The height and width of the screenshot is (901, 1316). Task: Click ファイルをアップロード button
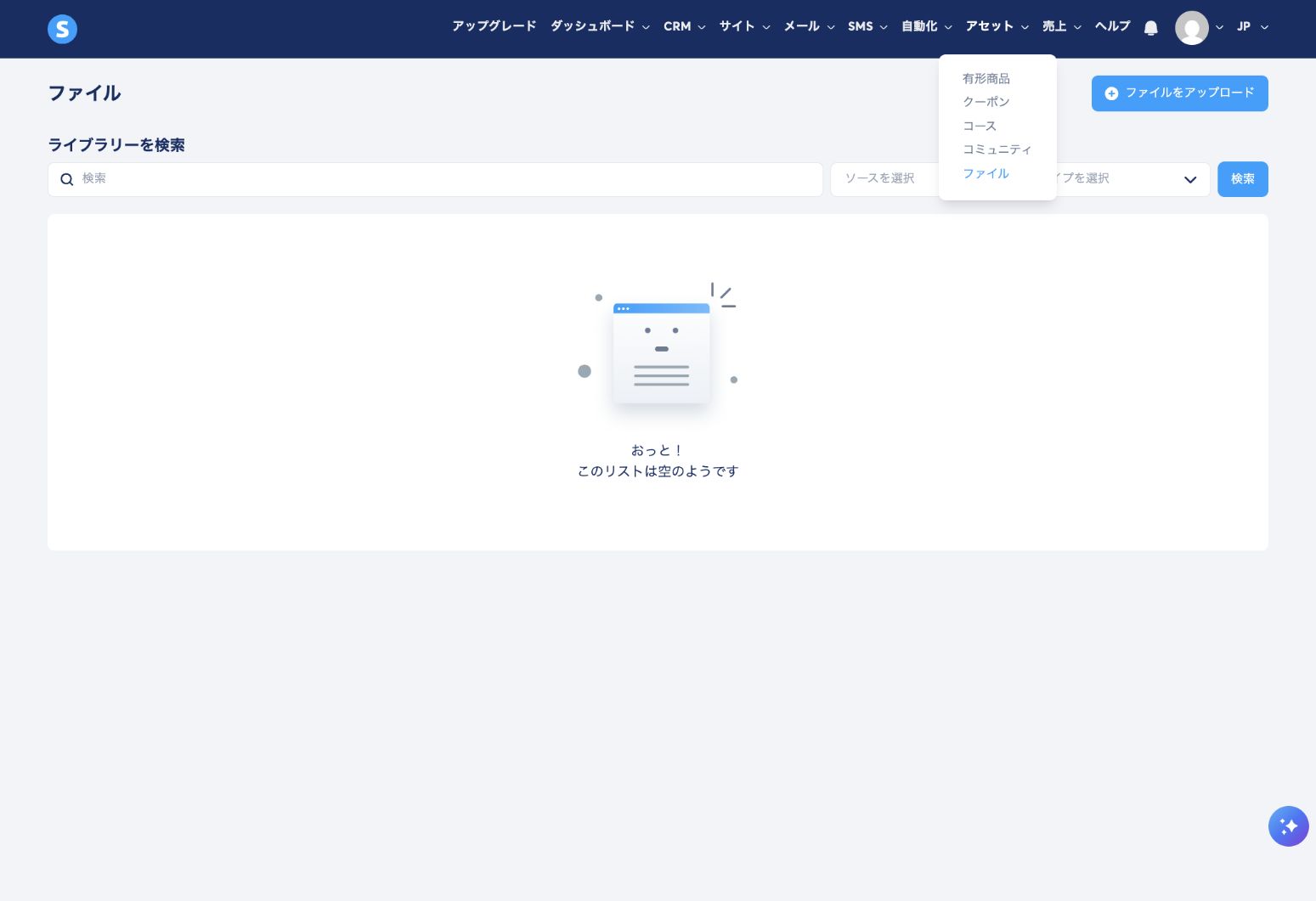[1179, 93]
